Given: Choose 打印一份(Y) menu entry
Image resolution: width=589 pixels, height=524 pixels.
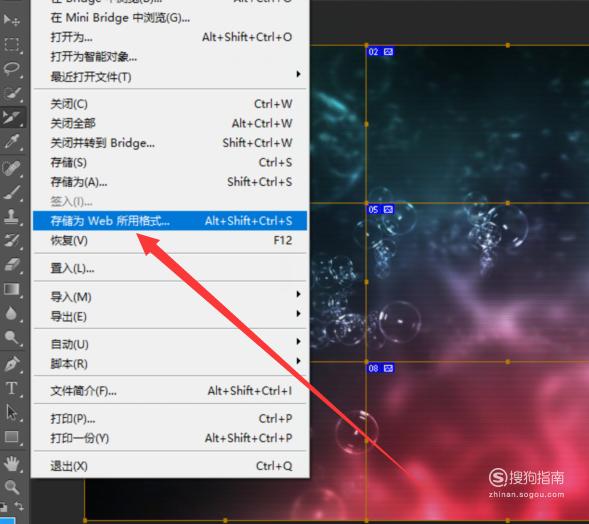Looking at the screenshot, I should (x=170, y=438).
